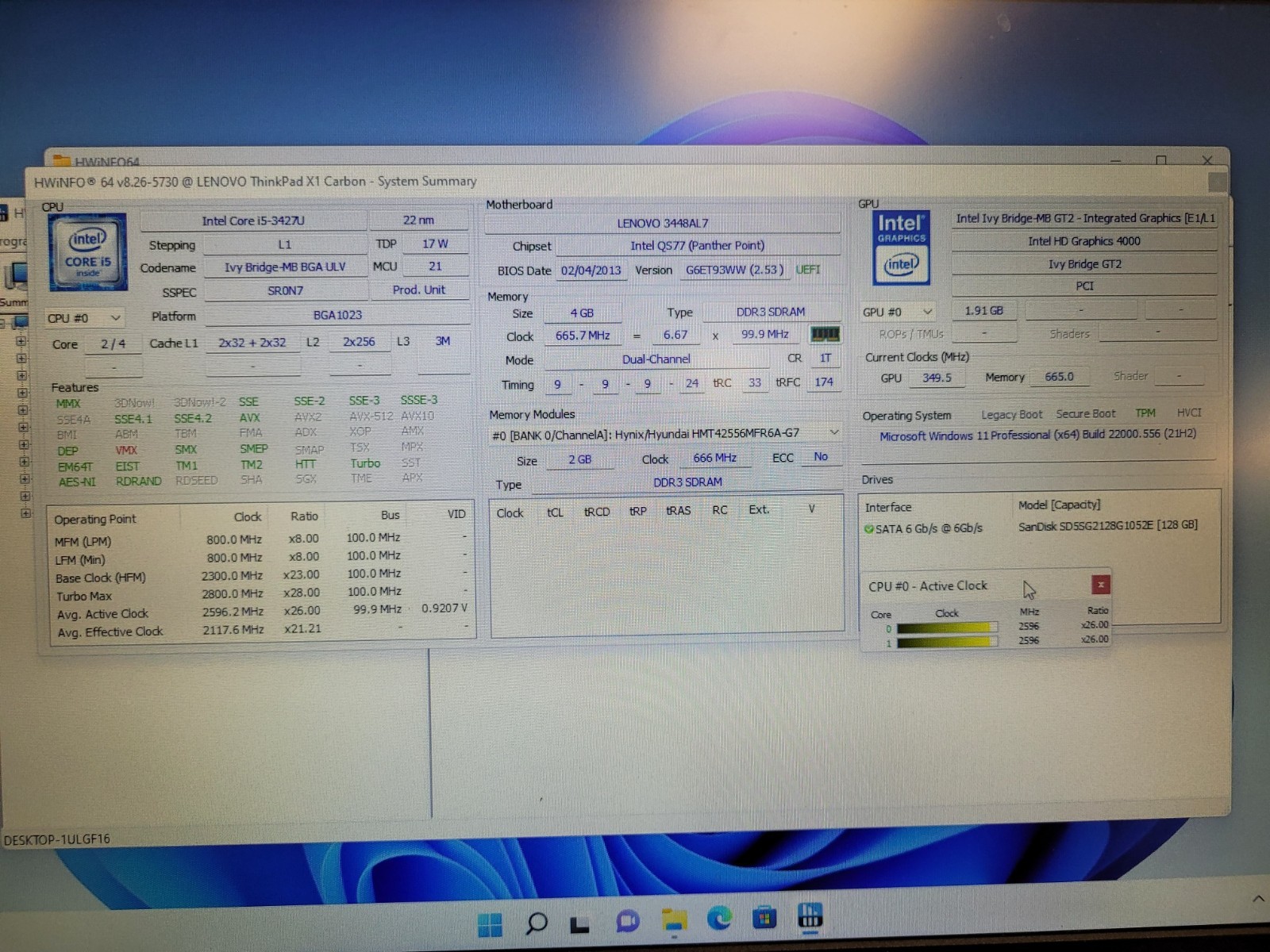Image resolution: width=1270 pixels, height=952 pixels.
Task: Click the AES-NI feature label
Action: (x=76, y=482)
